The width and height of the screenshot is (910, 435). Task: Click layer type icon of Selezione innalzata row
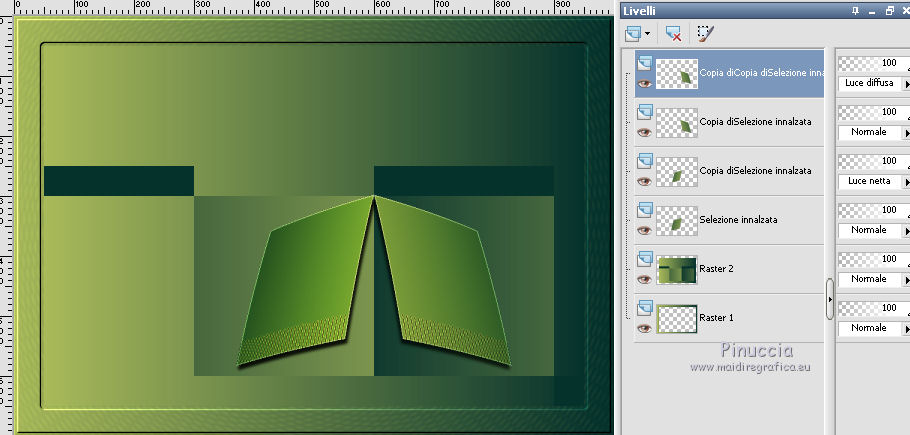click(645, 210)
